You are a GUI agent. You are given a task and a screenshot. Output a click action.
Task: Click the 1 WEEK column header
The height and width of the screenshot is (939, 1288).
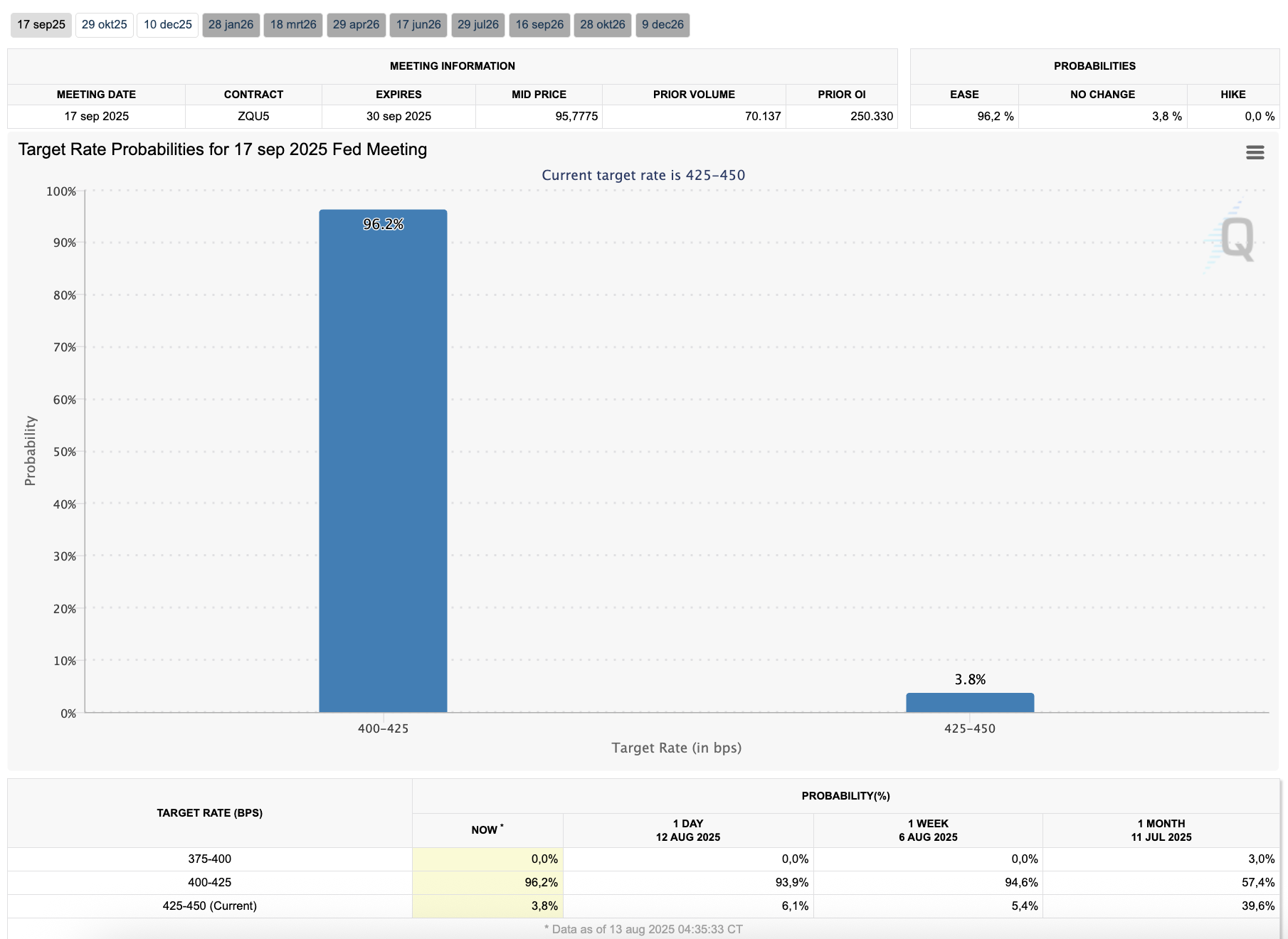point(928,830)
